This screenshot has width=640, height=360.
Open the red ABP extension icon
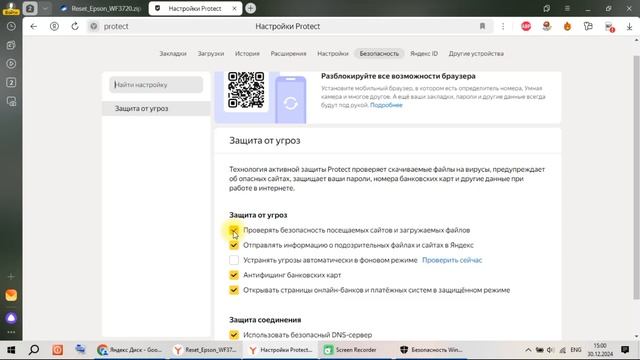coord(526,27)
